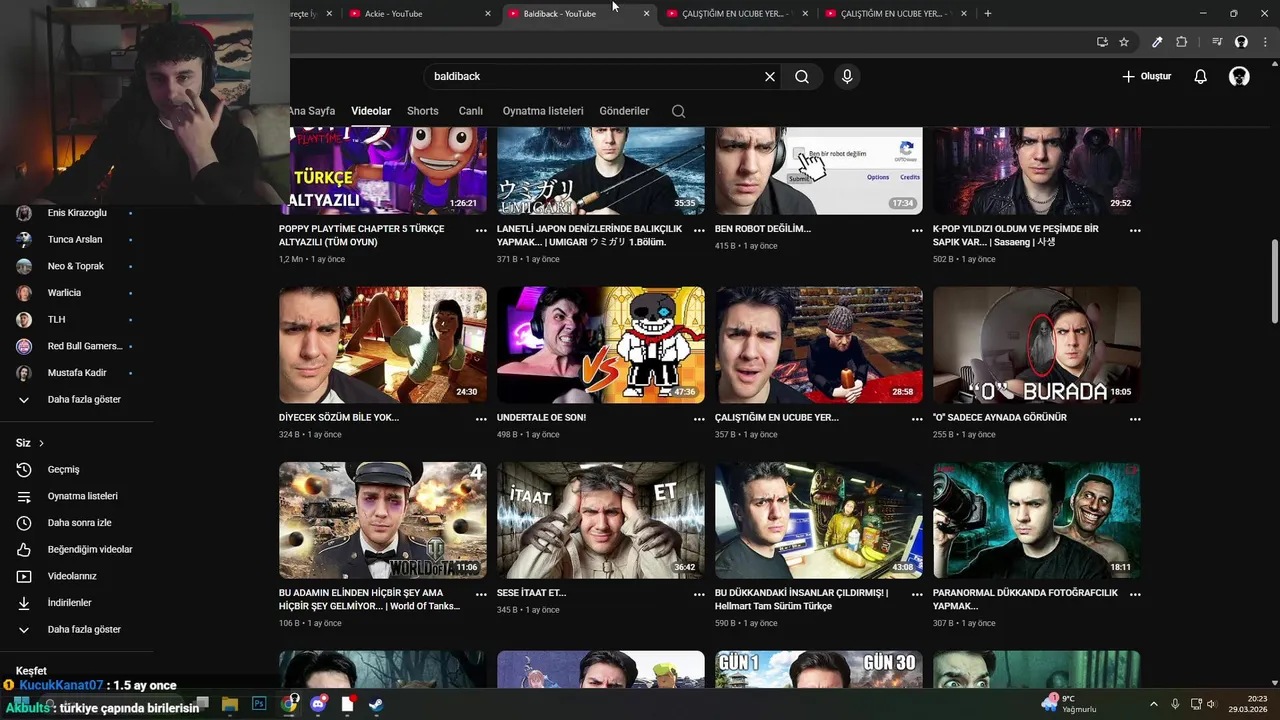Open the Chrome extensions puzzle icon
The width and height of the screenshot is (1280, 720).
point(1181,42)
